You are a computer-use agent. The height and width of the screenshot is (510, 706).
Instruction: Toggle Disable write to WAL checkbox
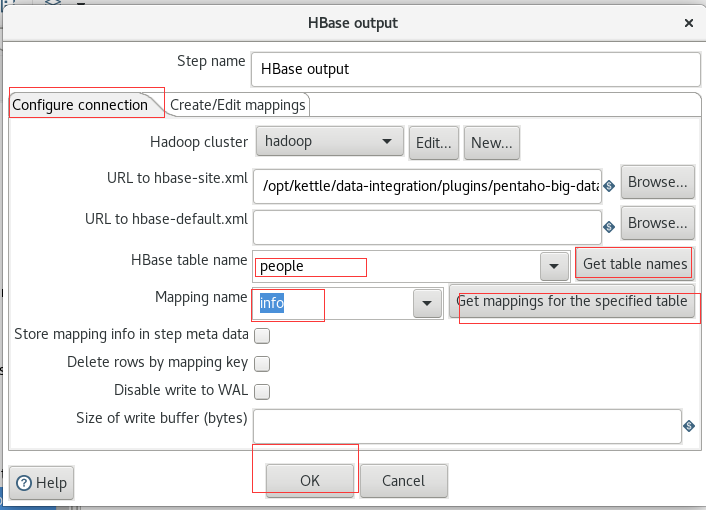coord(262,391)
